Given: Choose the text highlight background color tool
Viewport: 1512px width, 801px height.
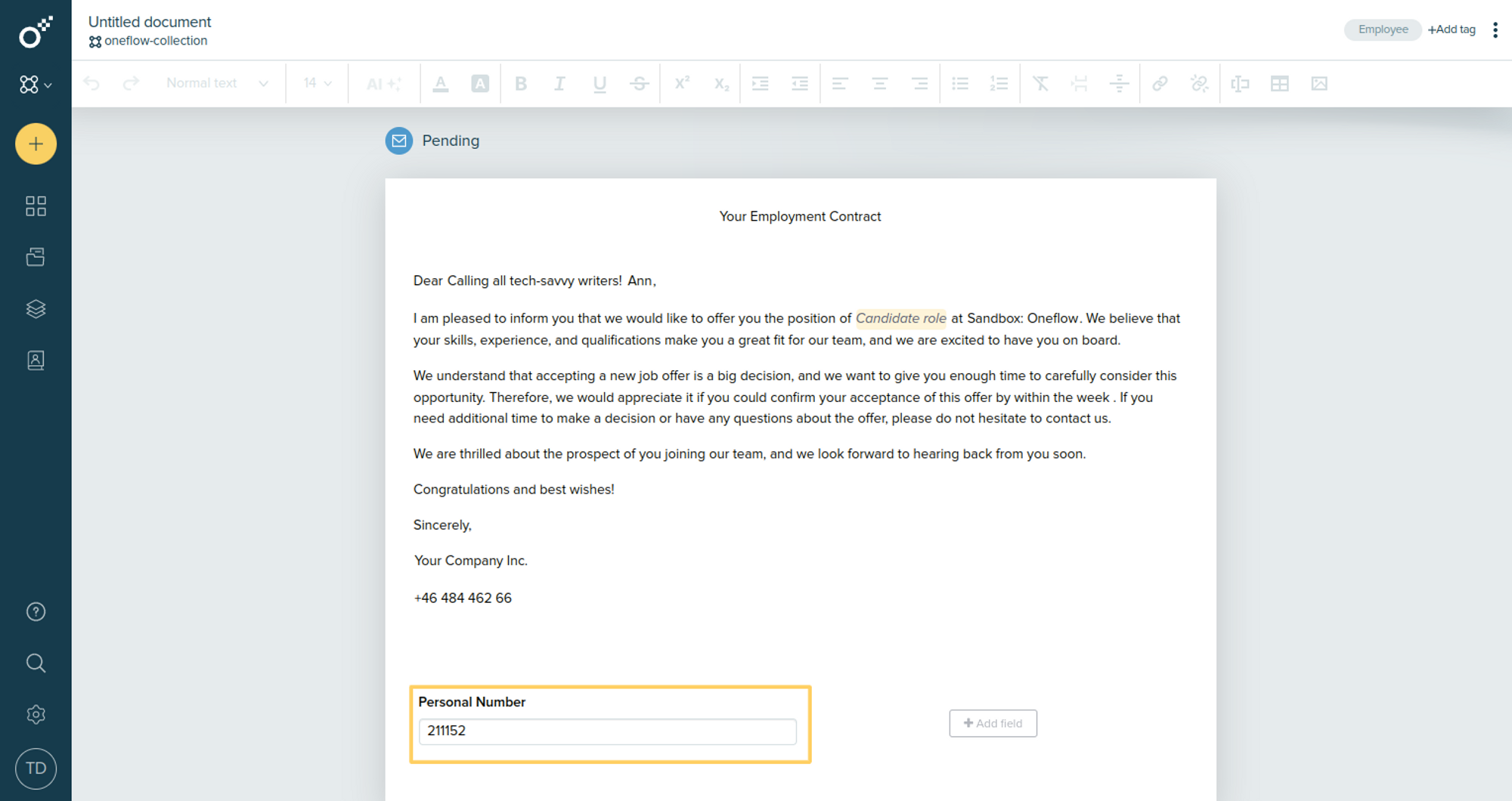Looking at the screenshot, I should 480,83.
